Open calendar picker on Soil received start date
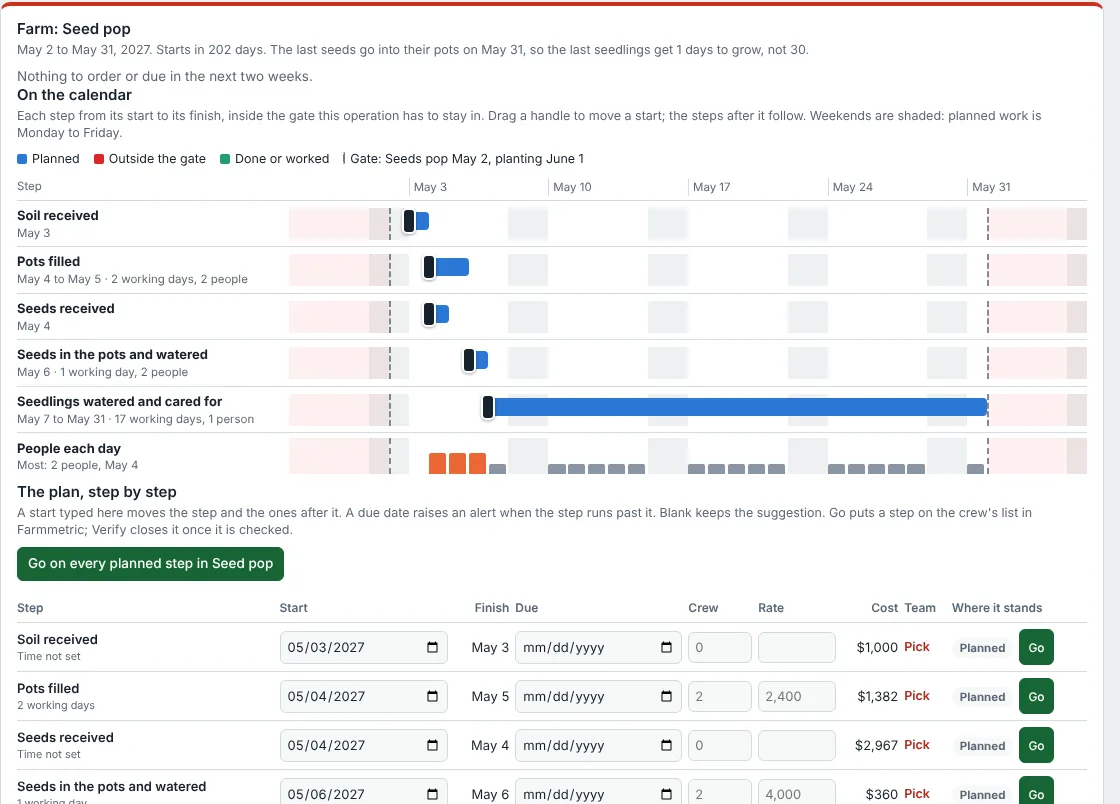 432,647
